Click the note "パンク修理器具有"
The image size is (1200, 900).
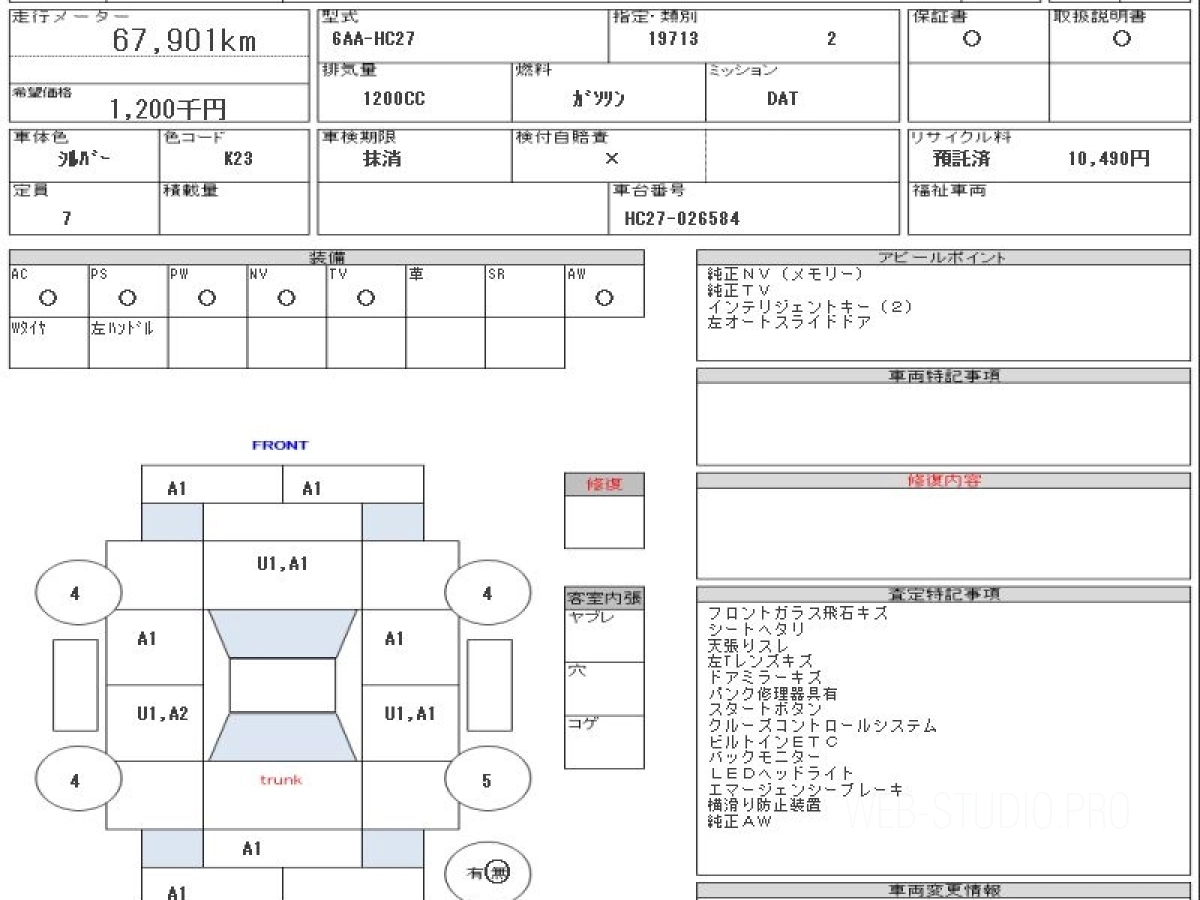(x=772, y=693)
